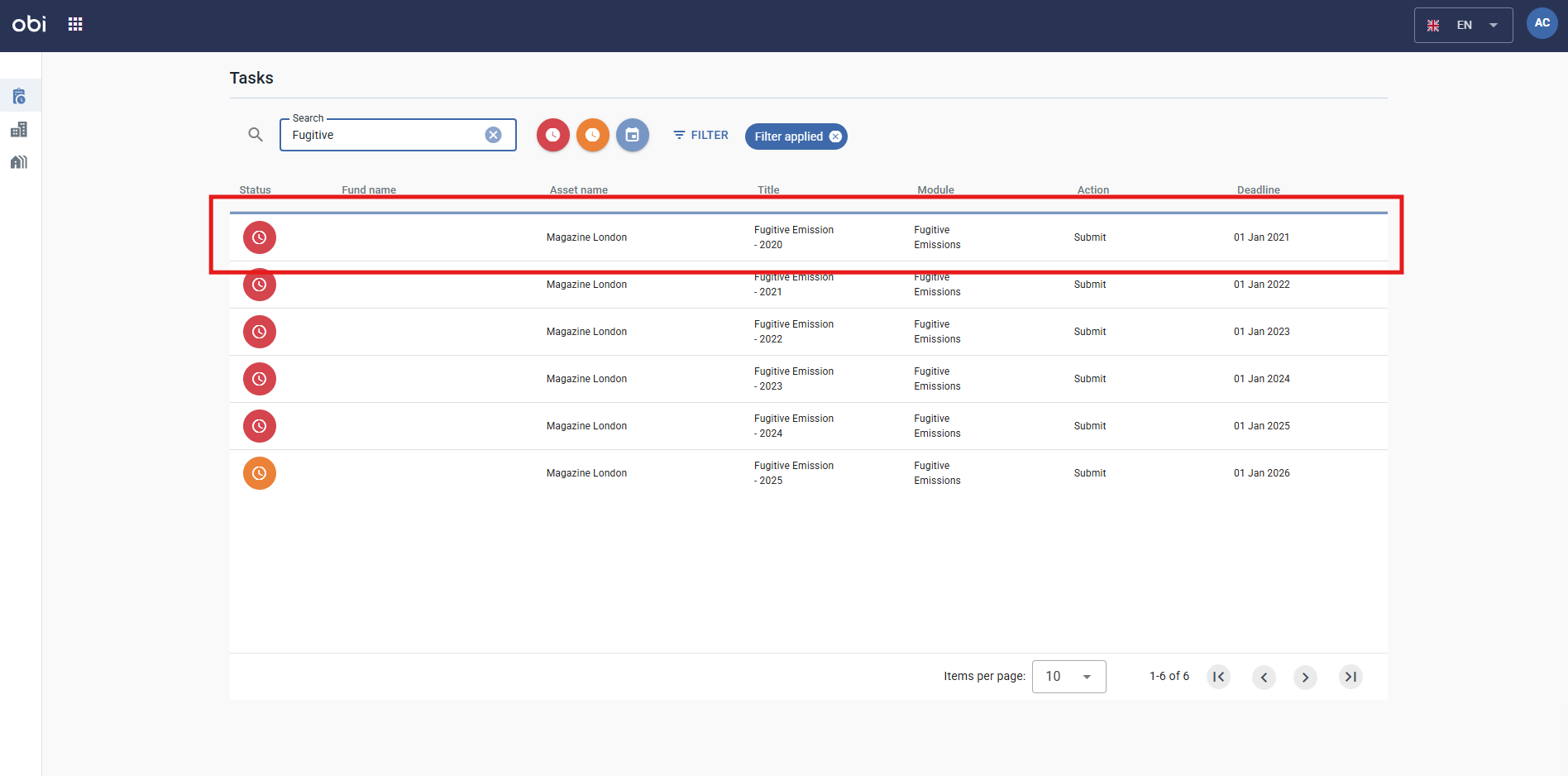This screenshot has width=1568, height=776.
Task: Click Submit for deadline 01 Jan 2025
Action: (x=1090, y=426)
